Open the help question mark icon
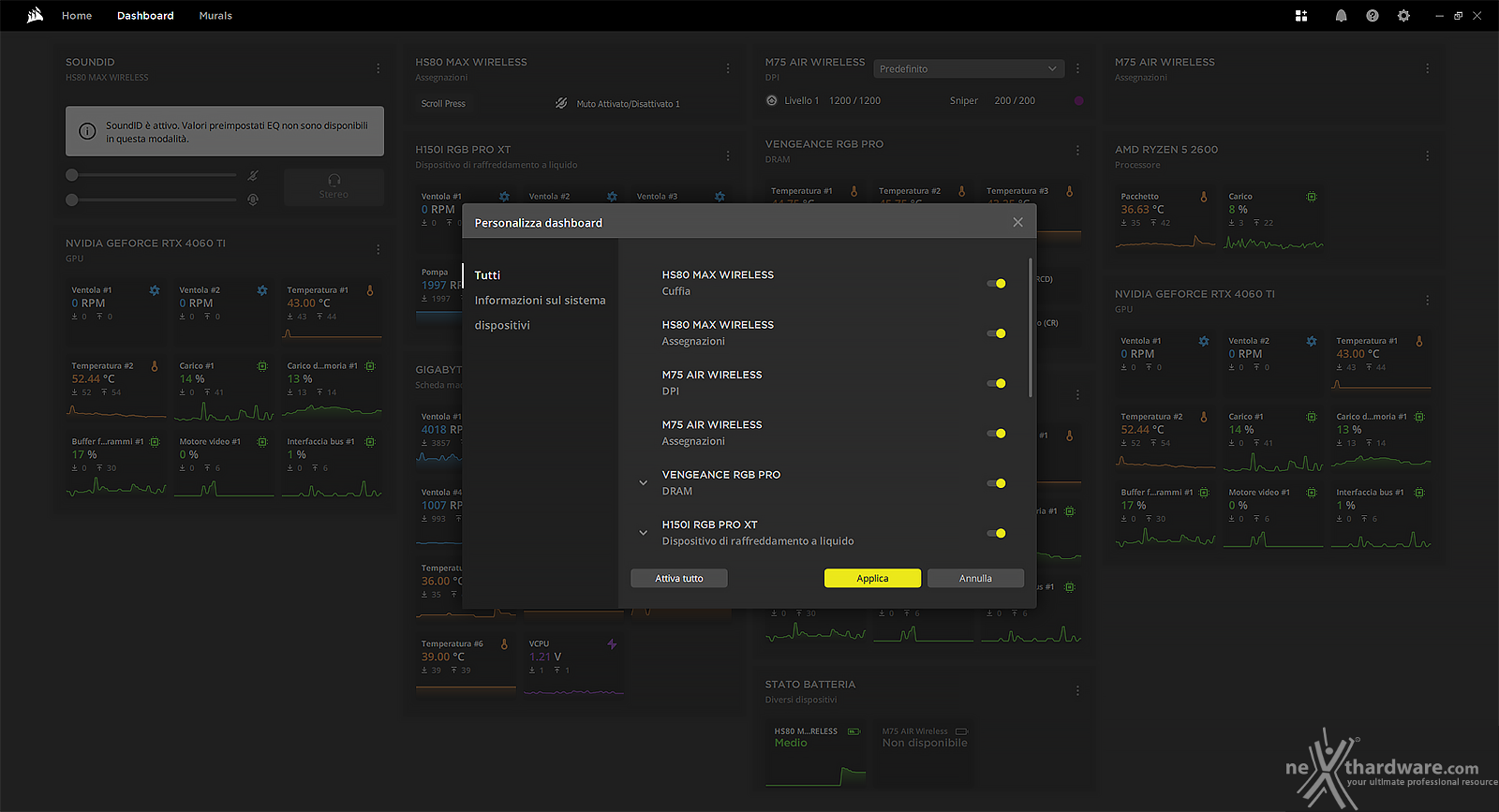The height and width of the screenshot is (812, 1499). [1373, 16]
